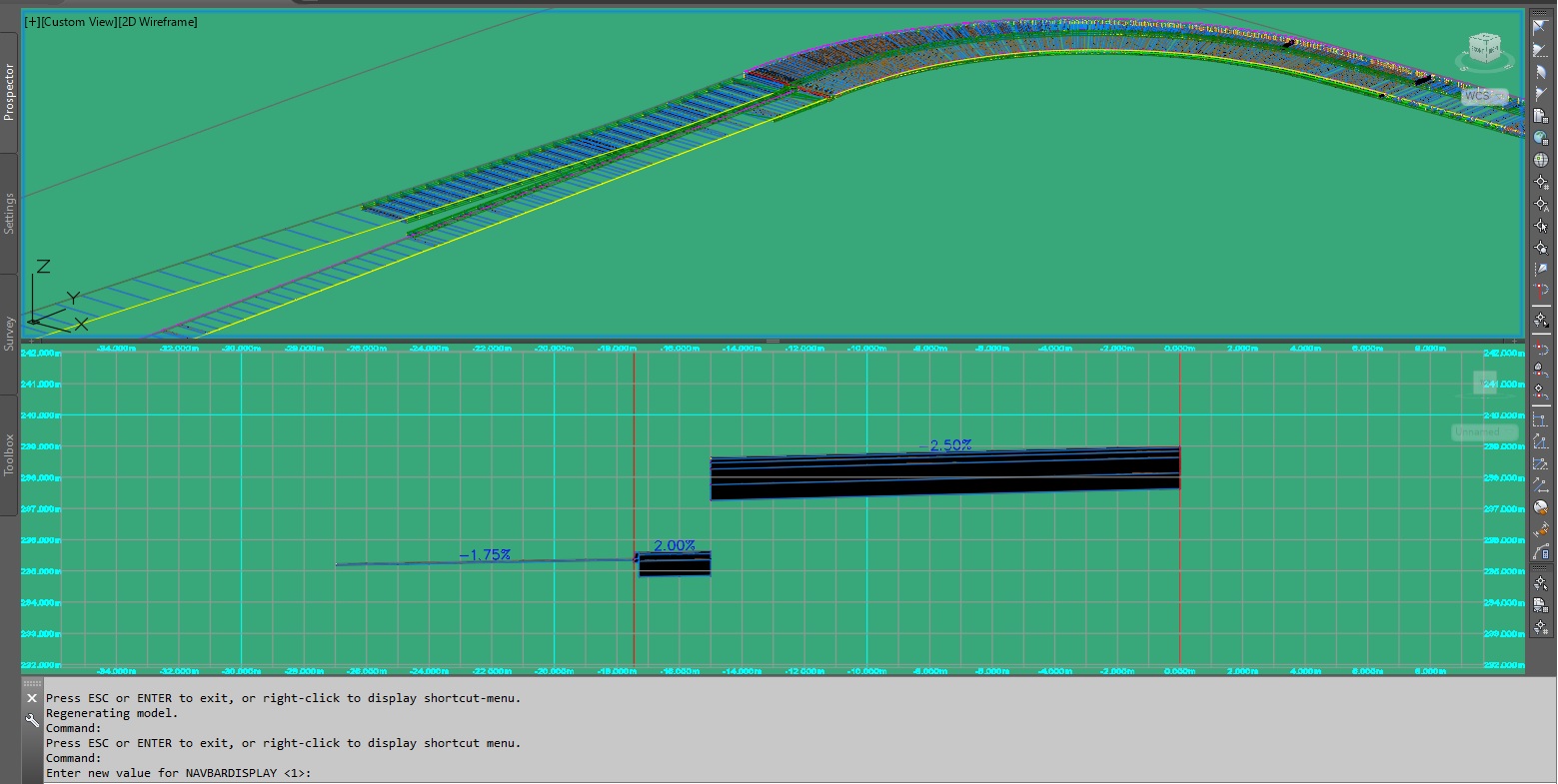Select Profile Station Elevation from COGO Point icon
Screen dimensions: 1558x784
point(1541,392)
